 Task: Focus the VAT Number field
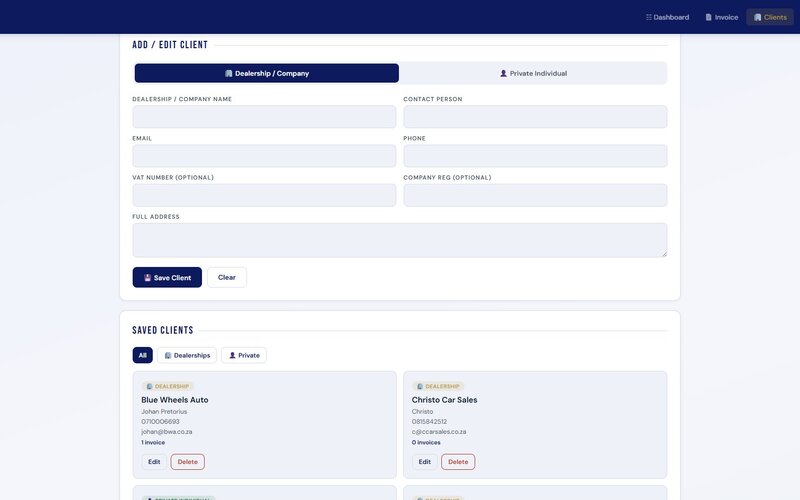pyautogui.click(x=264, y=195)
